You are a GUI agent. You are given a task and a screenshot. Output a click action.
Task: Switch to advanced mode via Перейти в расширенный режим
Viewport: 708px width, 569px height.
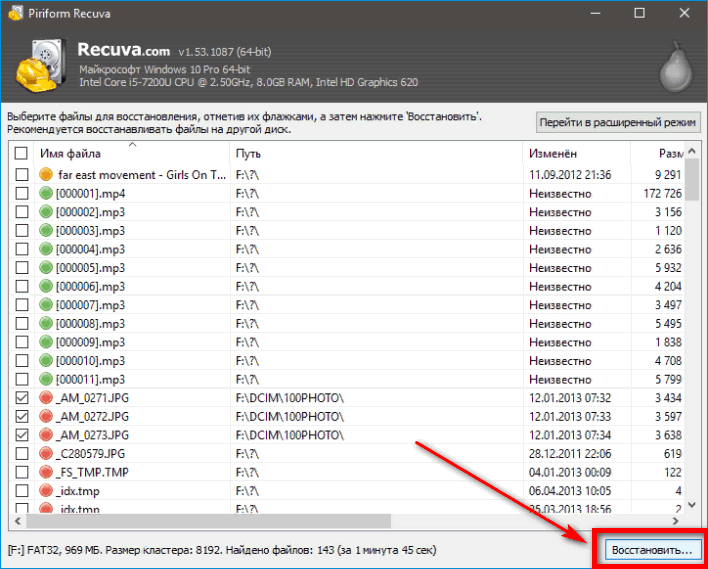click(x=616, y=122)
